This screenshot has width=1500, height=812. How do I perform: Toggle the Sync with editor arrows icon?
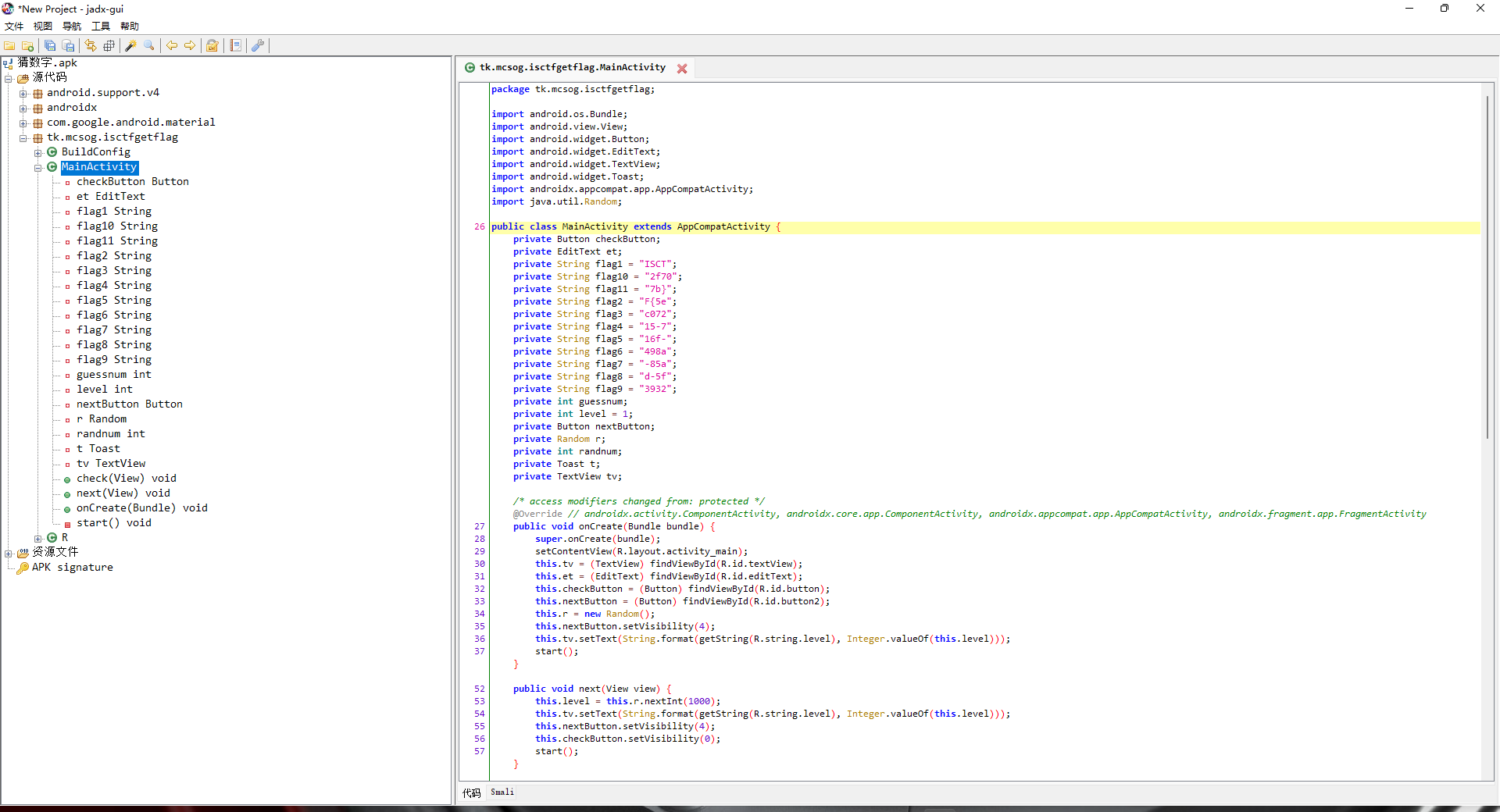coord(91,46)
